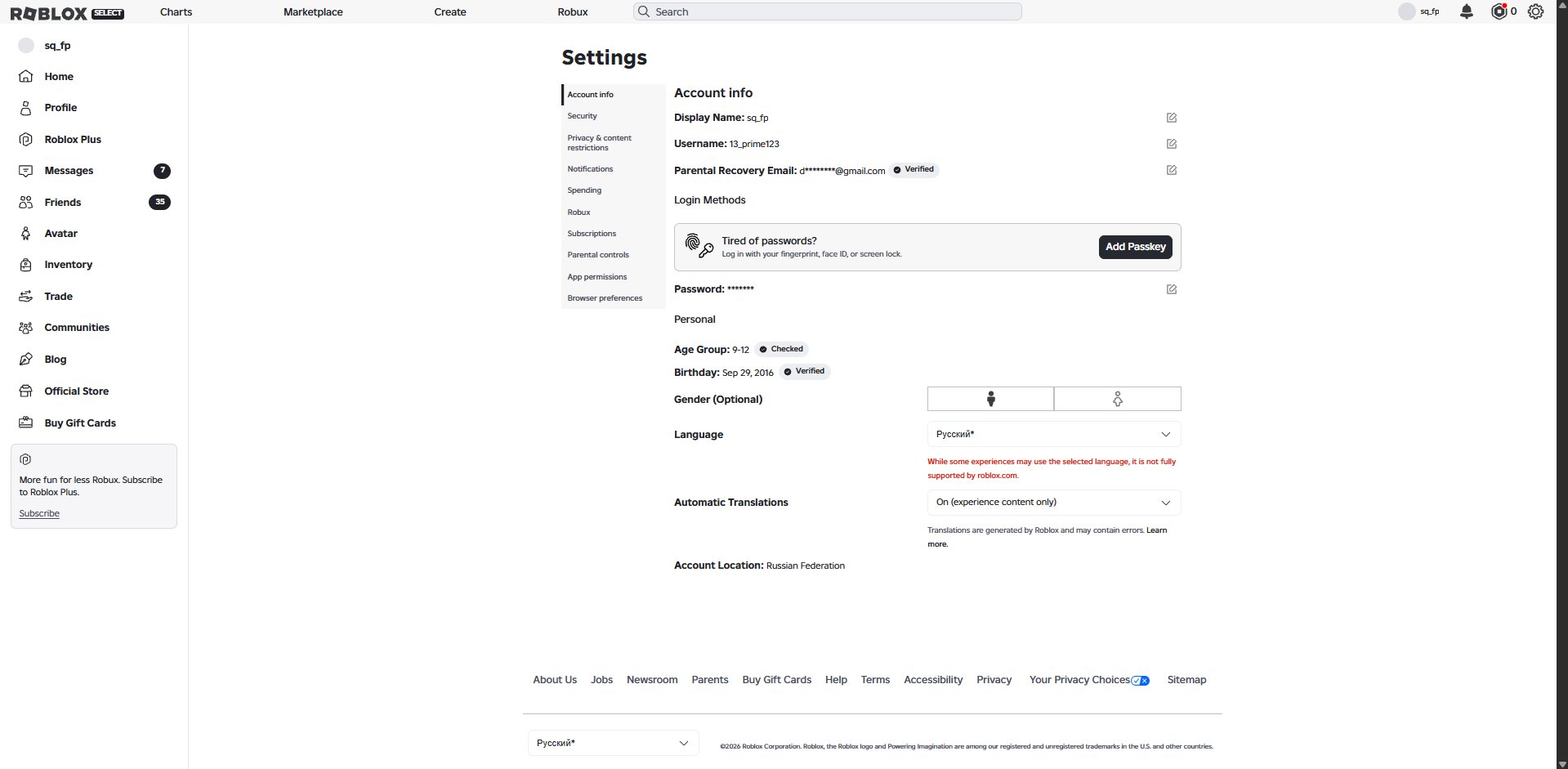Switch to the Browser preferences tab

[x=614, y=298]
